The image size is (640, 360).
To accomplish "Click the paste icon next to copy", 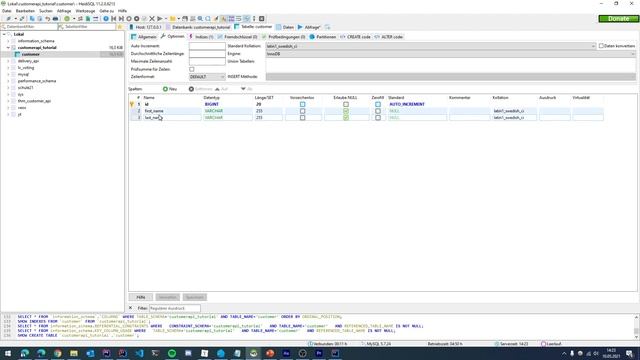I will point(40,19).
